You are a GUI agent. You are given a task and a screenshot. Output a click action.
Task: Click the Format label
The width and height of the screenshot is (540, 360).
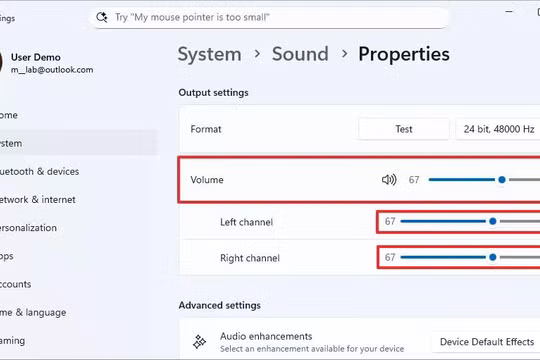point(206,129)
